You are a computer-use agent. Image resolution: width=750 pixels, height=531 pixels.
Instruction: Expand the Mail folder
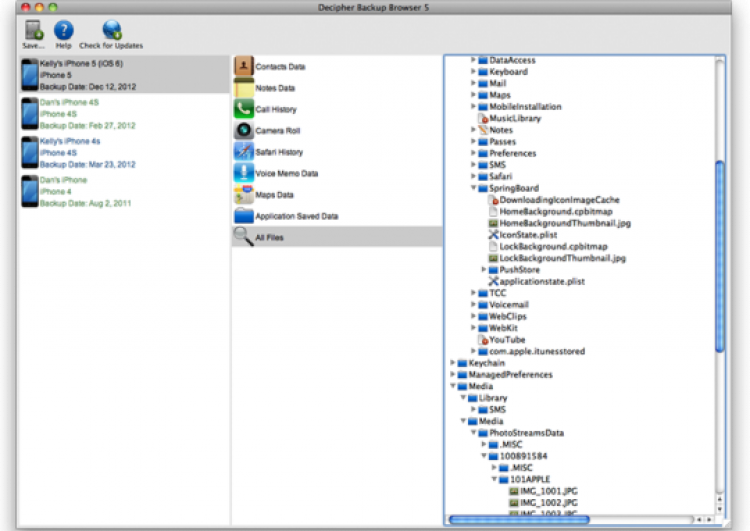pyautogui.click(x=473, y=83)
